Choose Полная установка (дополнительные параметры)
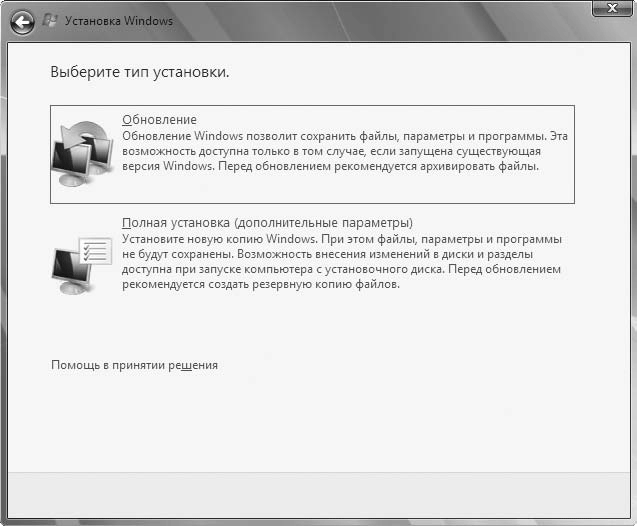Viewport: 637px width, 526px height. click(267, 223)
